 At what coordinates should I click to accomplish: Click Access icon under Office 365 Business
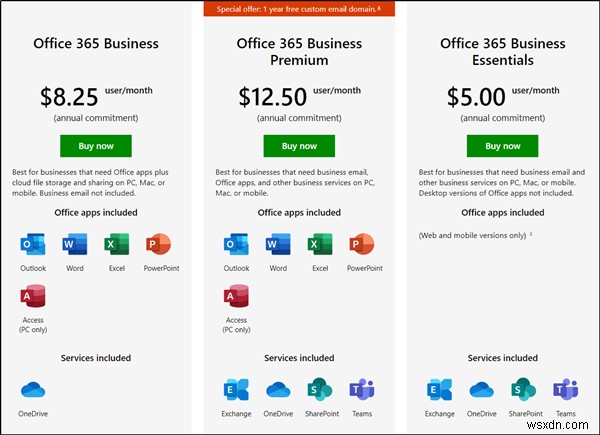(33, 296)
